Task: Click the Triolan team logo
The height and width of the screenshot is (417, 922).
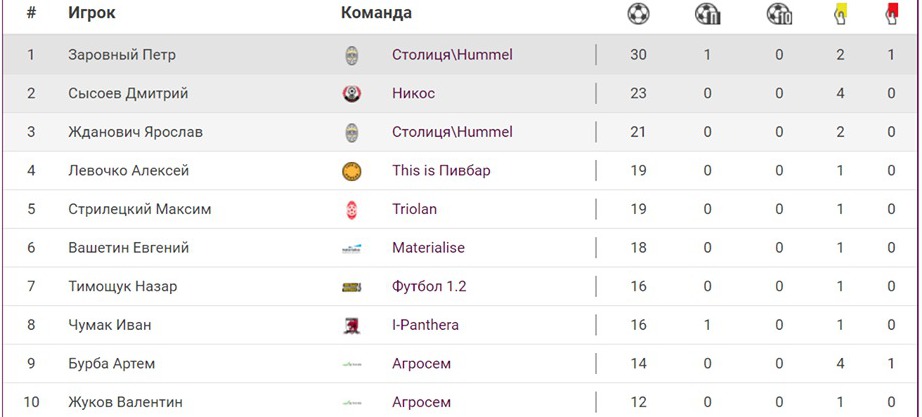Action: click(351, 210)
